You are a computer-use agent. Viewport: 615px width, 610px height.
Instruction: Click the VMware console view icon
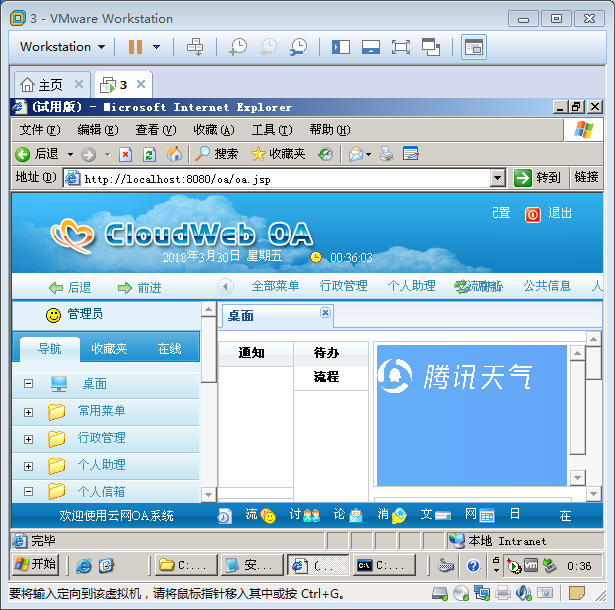tap(474, 47)
